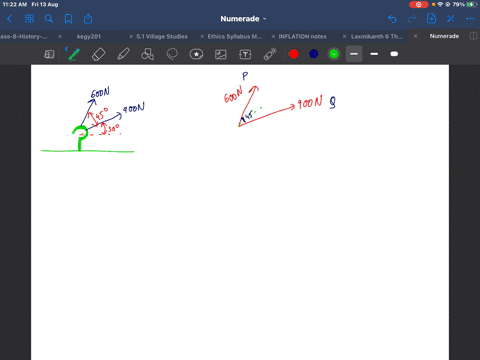Screen dimensions: 480x360
Task: Tap the battery status indicator
Action: pyautogui.click(x=471, y=5)
